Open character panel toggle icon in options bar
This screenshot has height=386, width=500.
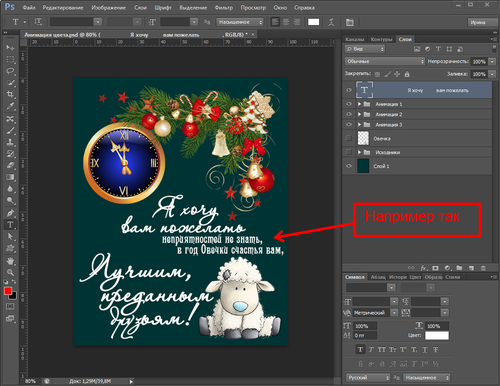click(x=349, y=22)
